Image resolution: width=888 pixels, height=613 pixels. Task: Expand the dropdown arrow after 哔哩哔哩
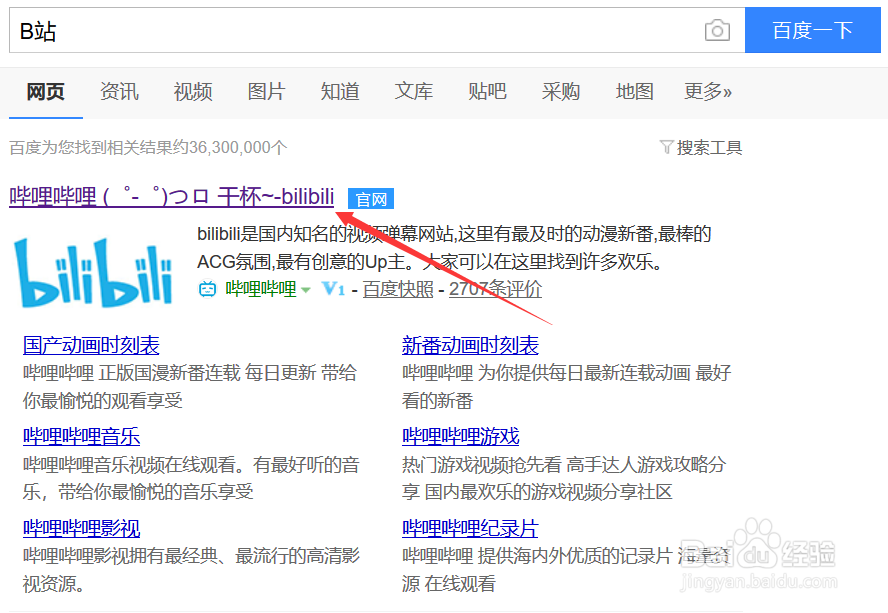click(306, 290)
